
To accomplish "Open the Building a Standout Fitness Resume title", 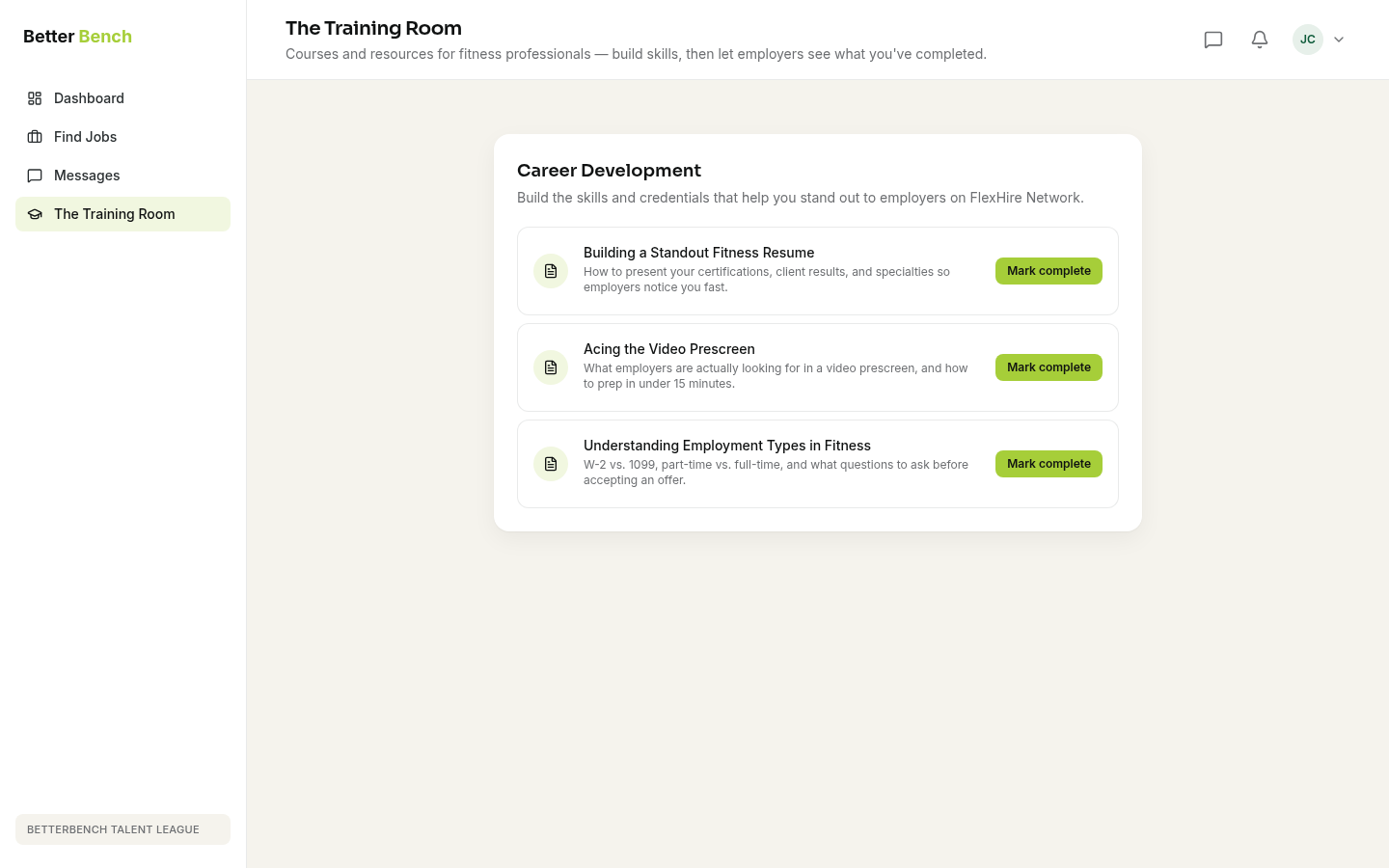I will pyautogui.click(x=698, y=253).
